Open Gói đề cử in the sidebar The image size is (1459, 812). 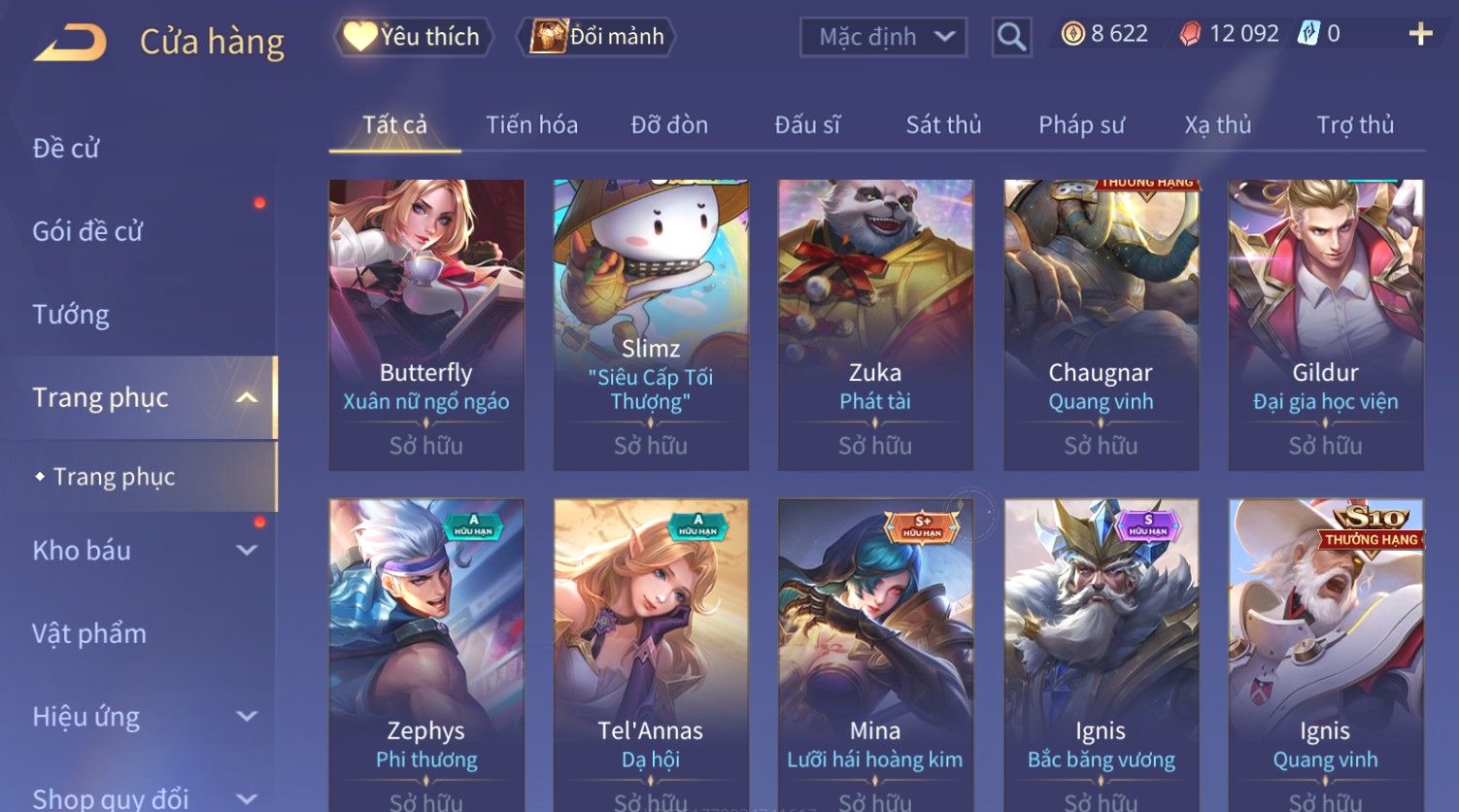point(87,231)
